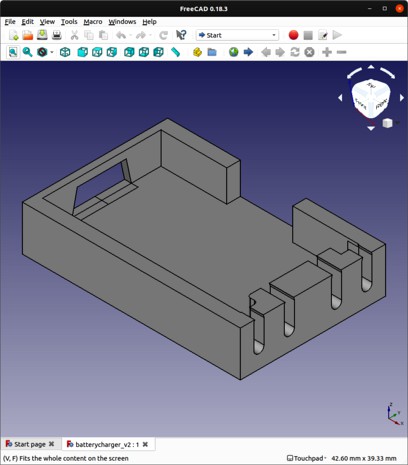408x465 pixels.
Task: Zoom out with minus icon
Action: tap(341, 52)
